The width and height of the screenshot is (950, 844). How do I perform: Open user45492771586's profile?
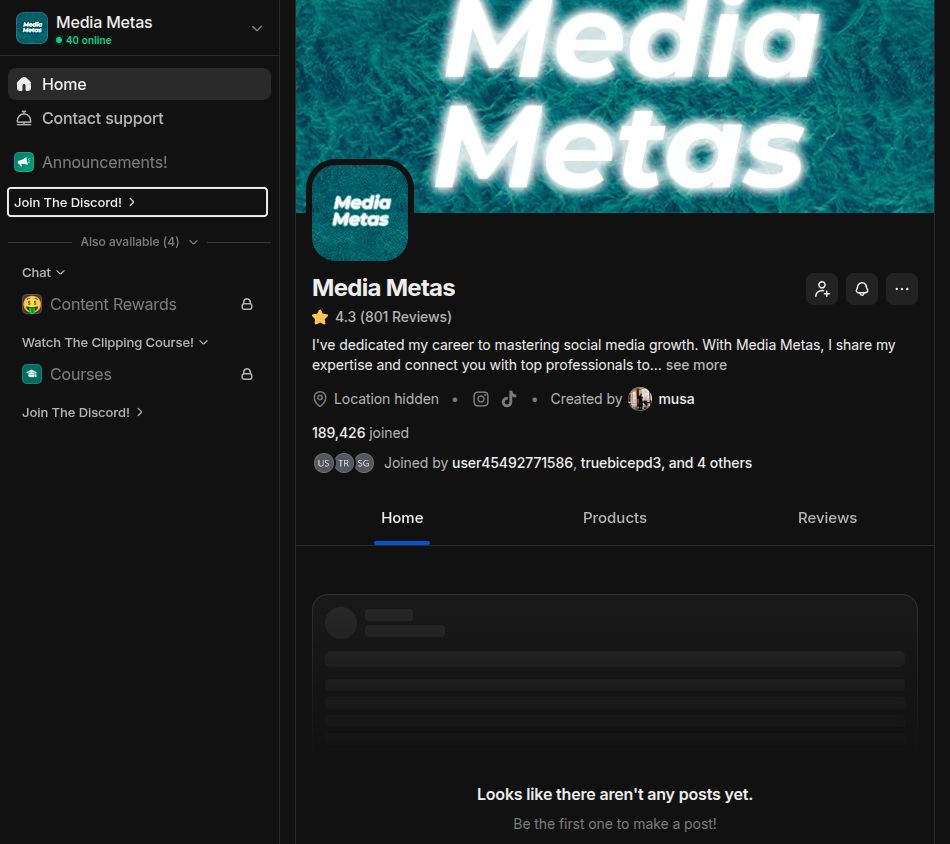[x=512, y=463]
